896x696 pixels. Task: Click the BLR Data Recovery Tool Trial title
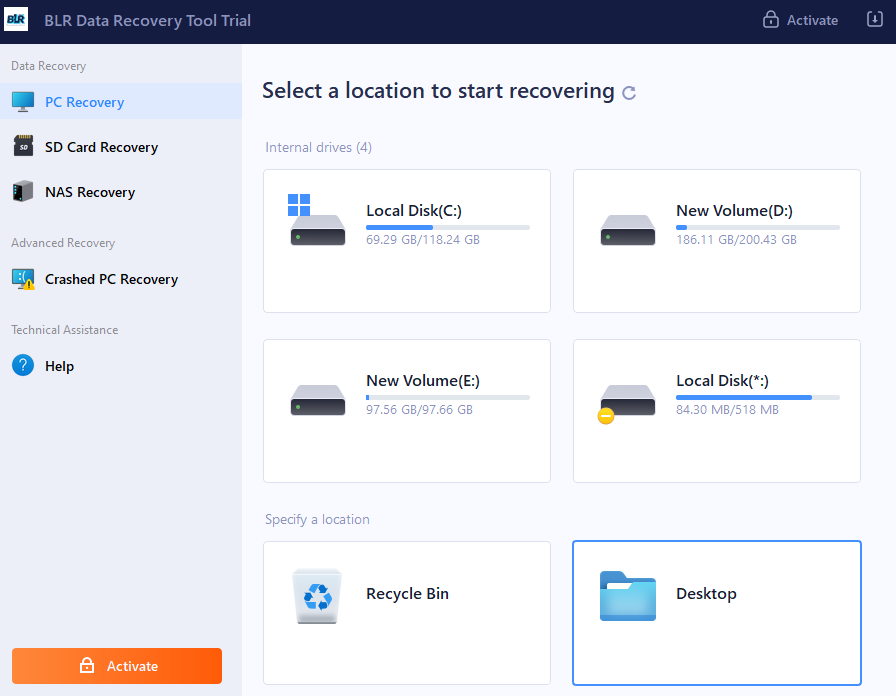click(147, 21)
